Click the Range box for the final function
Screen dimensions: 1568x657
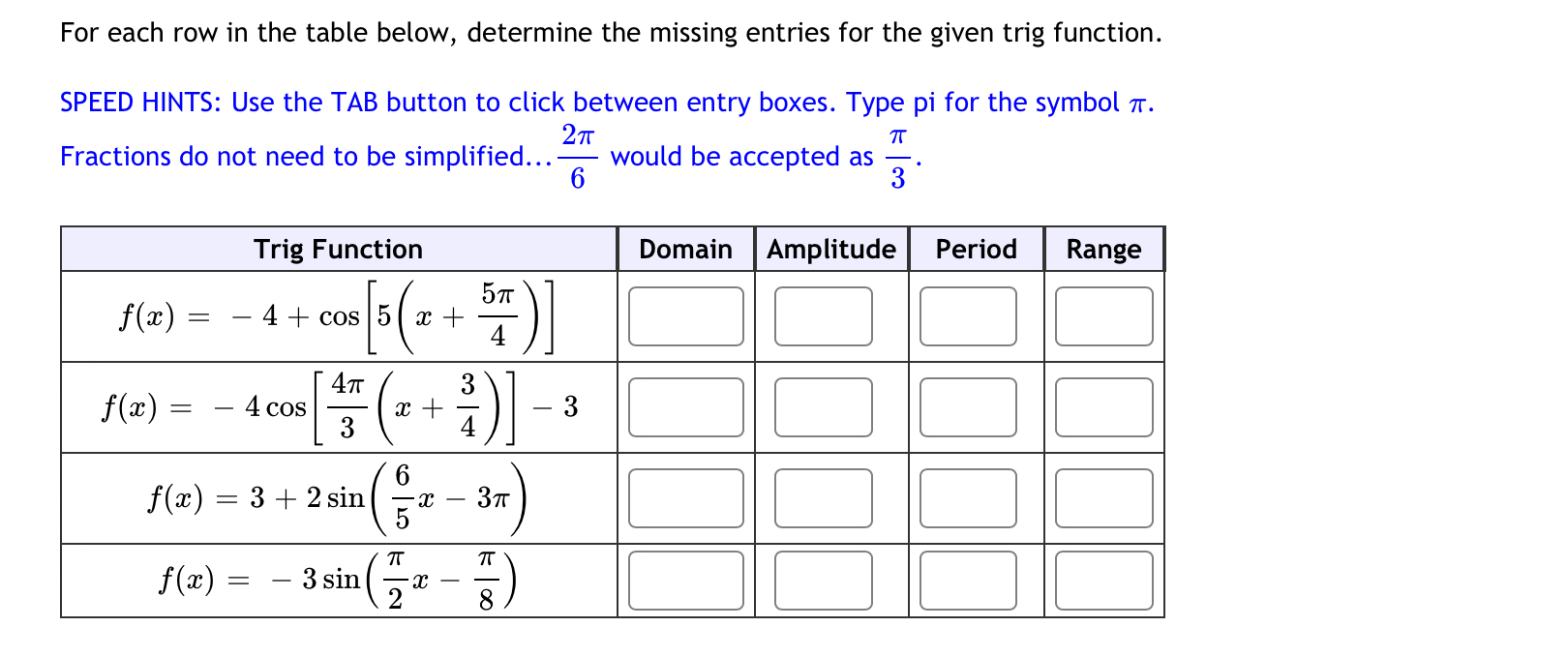pyautogui.click(x=1105, y=579)
